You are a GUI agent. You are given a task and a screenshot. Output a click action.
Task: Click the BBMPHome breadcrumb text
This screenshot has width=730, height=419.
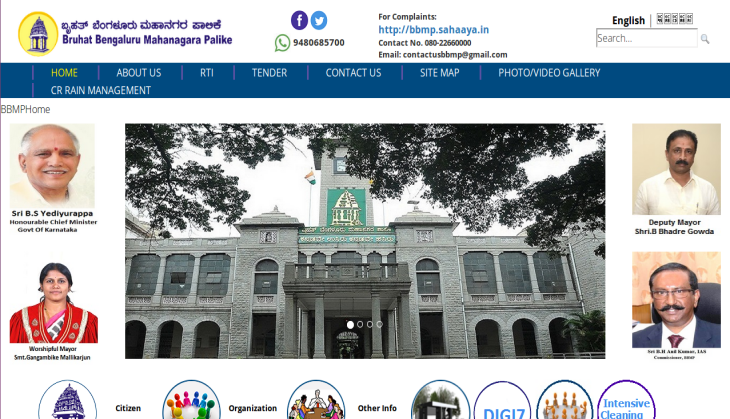pyautogui.click(x=25, y=109)
